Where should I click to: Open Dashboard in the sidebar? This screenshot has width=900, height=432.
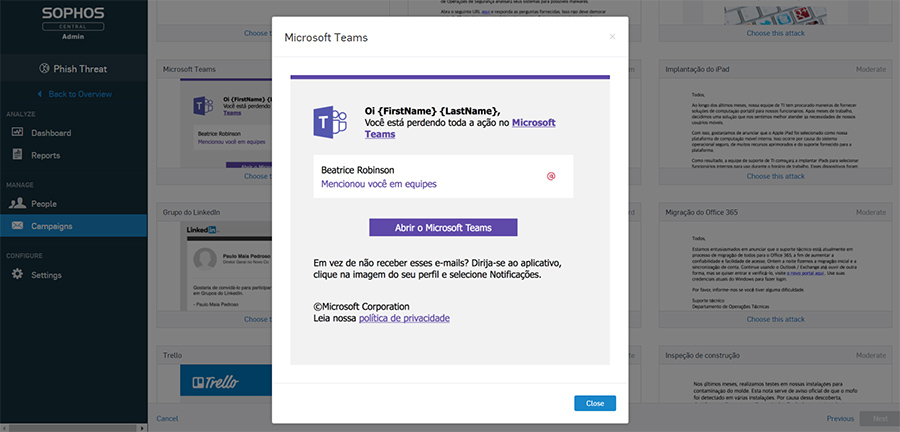(73, 133)
